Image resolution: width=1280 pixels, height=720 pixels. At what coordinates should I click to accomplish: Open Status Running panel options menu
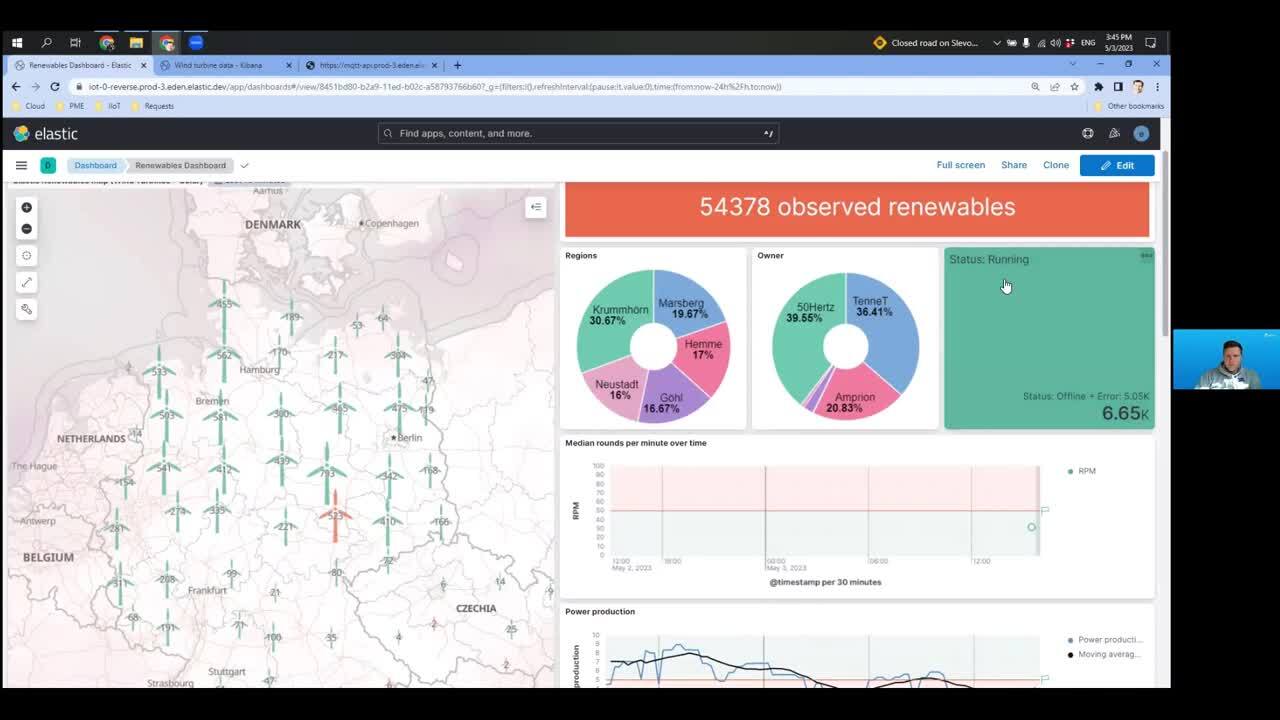point(1146,256)
